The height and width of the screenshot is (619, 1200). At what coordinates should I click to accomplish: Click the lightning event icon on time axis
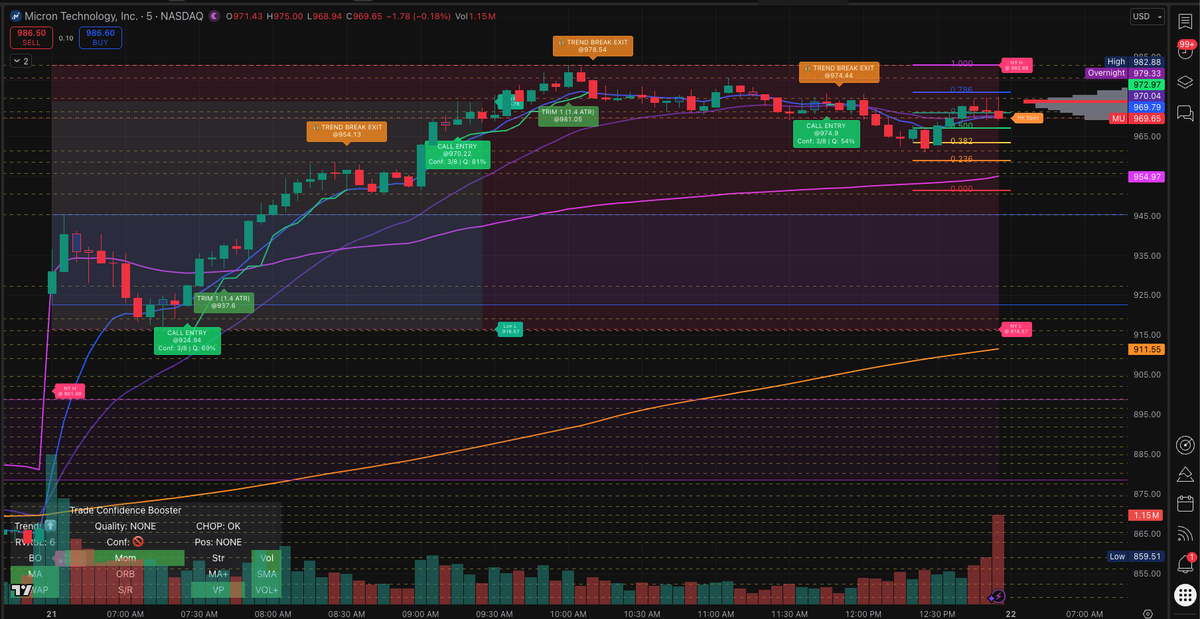click(997, 596)
